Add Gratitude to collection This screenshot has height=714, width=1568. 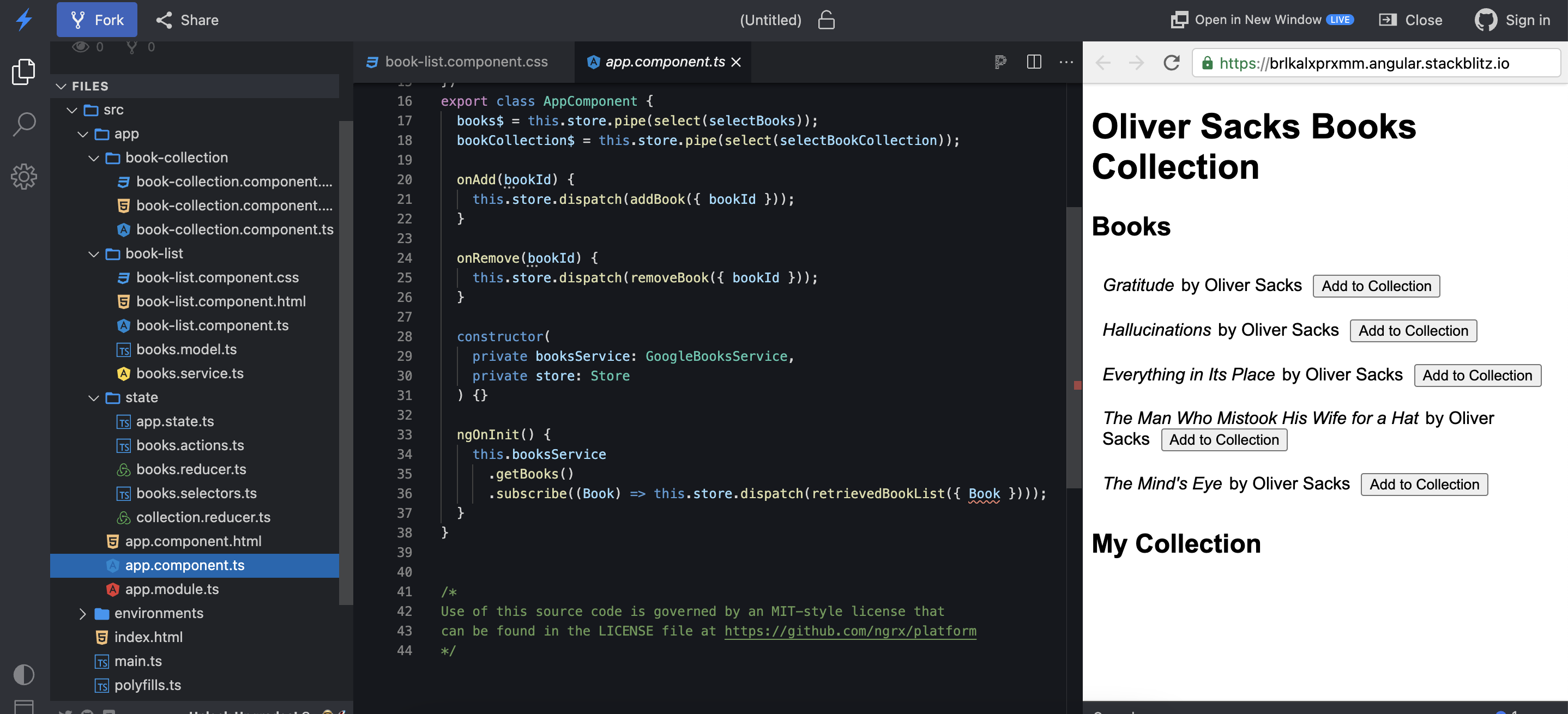pos(1376,286)
